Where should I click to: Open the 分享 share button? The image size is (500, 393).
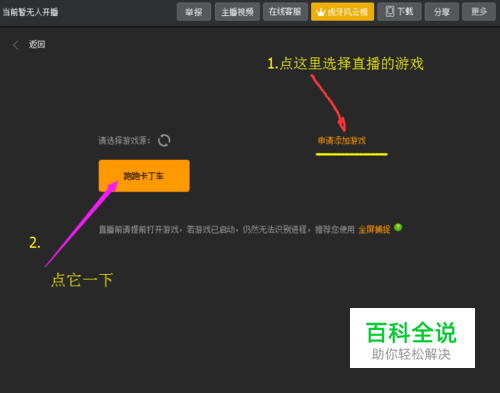coord(442,12)
